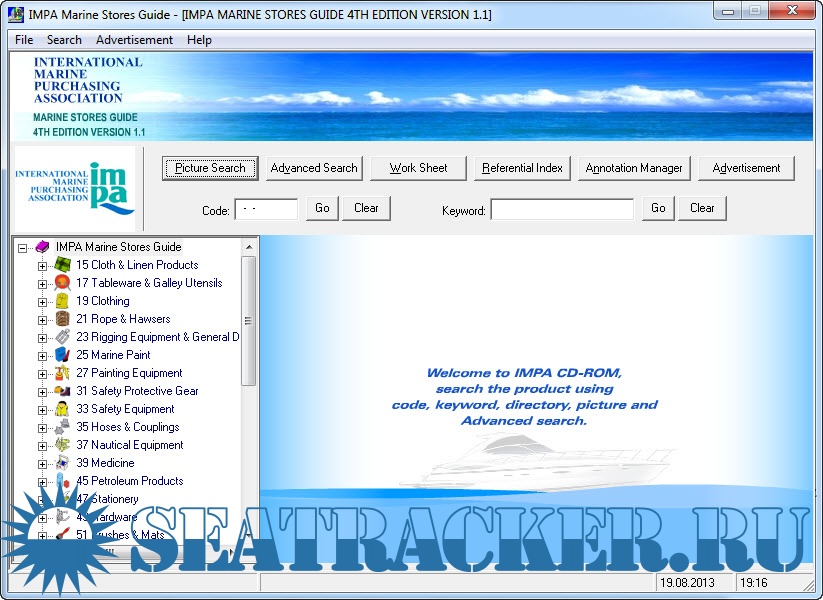The image size is (823, 600).
Task: Collapse the IMPA Marine Stores Guide root
Action: (x=23, y=248)
